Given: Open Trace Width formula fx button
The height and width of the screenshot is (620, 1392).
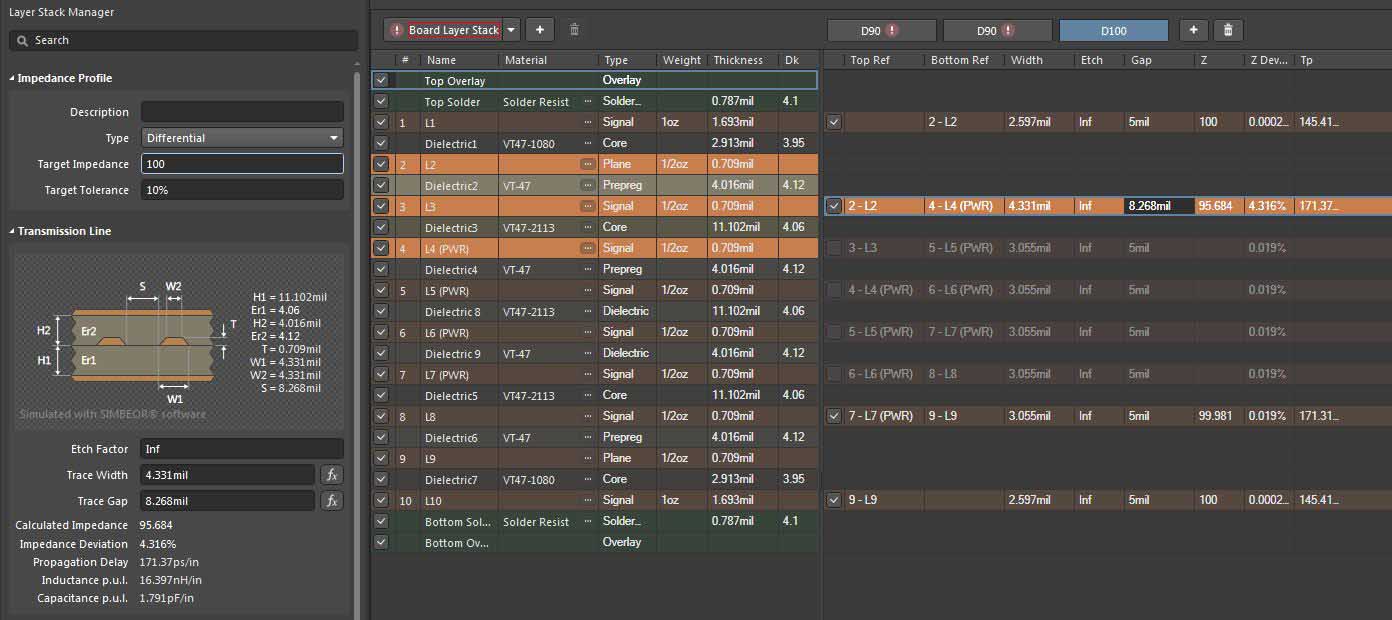Looking at the screenshot, I should pyautogui.click(x=332, y=475).
